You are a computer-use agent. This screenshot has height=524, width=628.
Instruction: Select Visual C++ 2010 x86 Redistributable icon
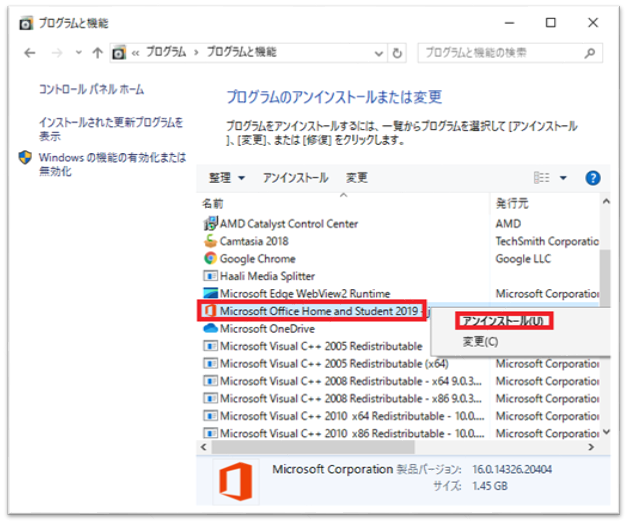tap(211, 433)
